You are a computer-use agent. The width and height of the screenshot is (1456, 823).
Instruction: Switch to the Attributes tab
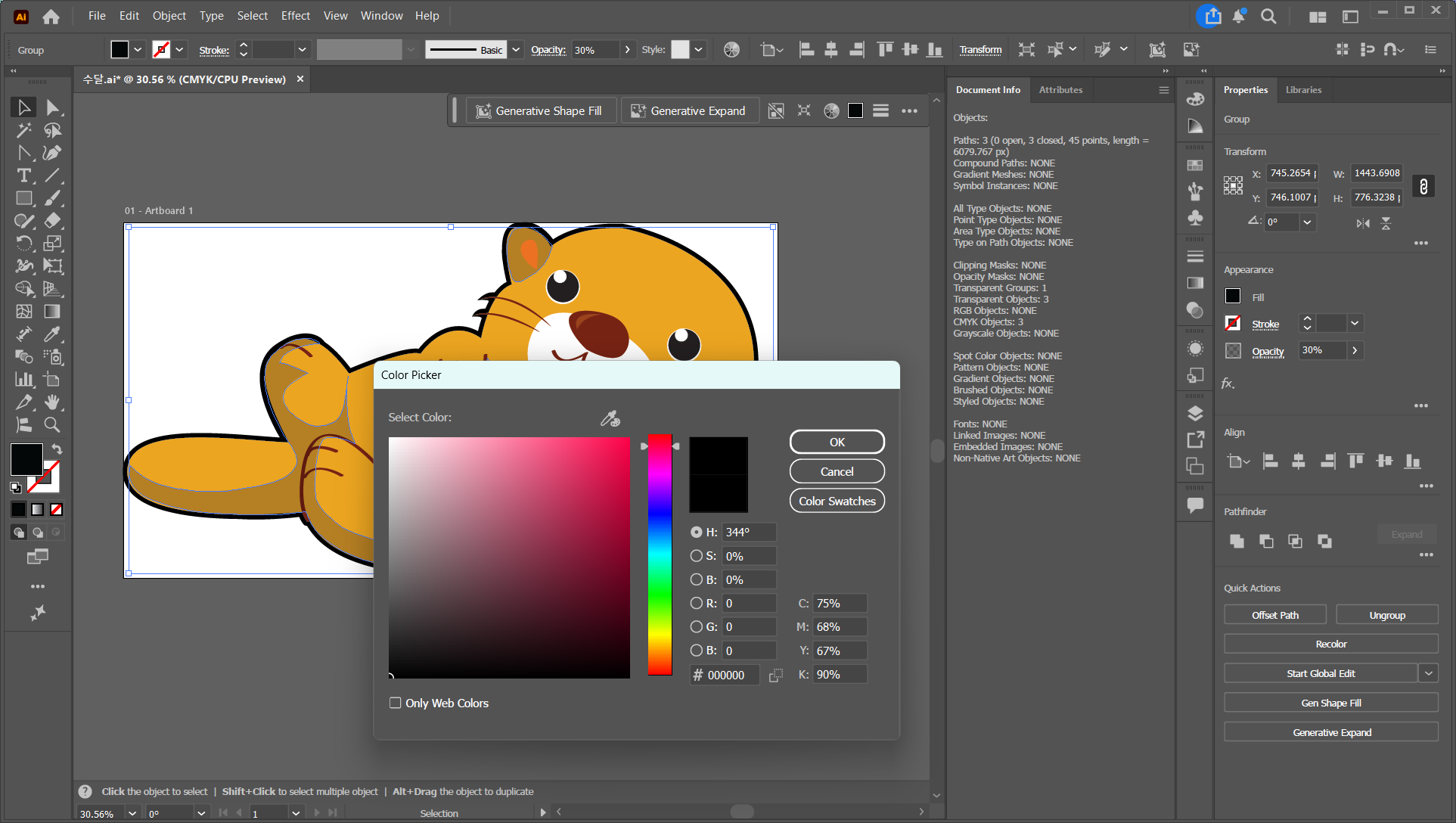pos(1060,89)
